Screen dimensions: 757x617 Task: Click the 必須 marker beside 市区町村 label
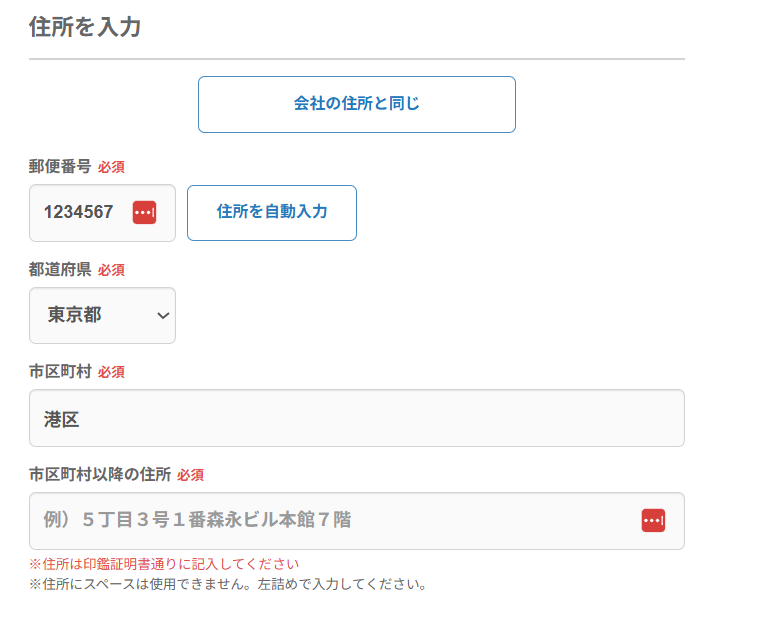tap(111, 372)
